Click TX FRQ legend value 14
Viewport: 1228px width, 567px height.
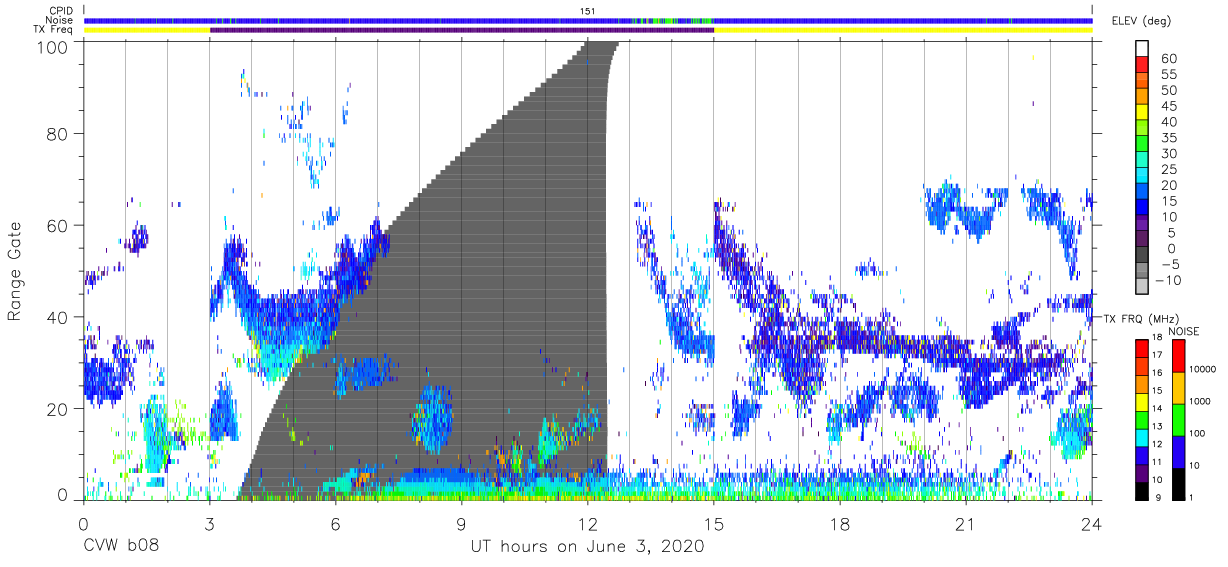tap(1157, 408)
